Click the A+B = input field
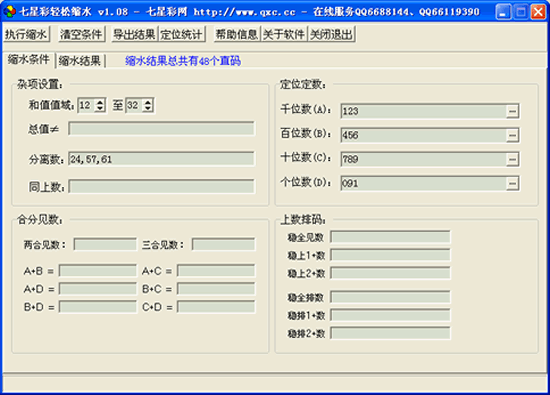550x395 pixels. click(x=98, y=271)
